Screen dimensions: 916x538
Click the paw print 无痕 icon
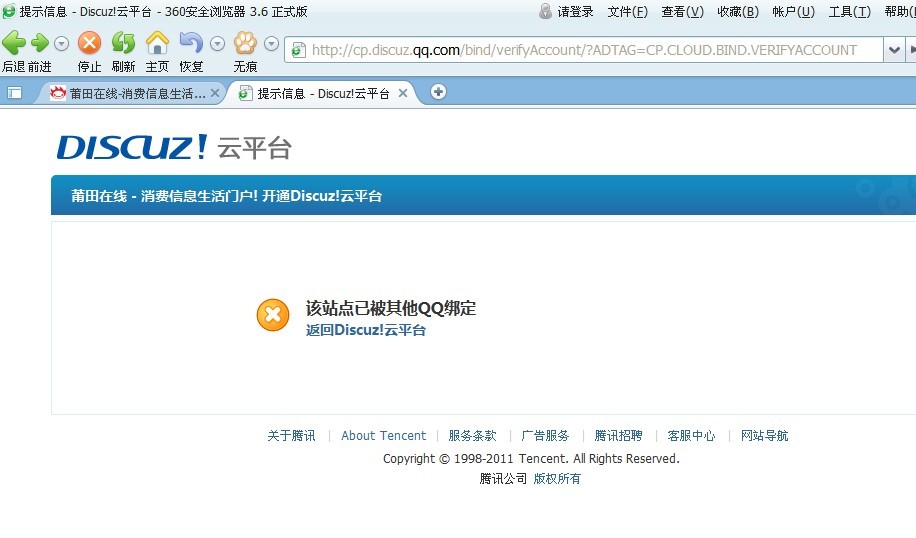click(245, 43)
